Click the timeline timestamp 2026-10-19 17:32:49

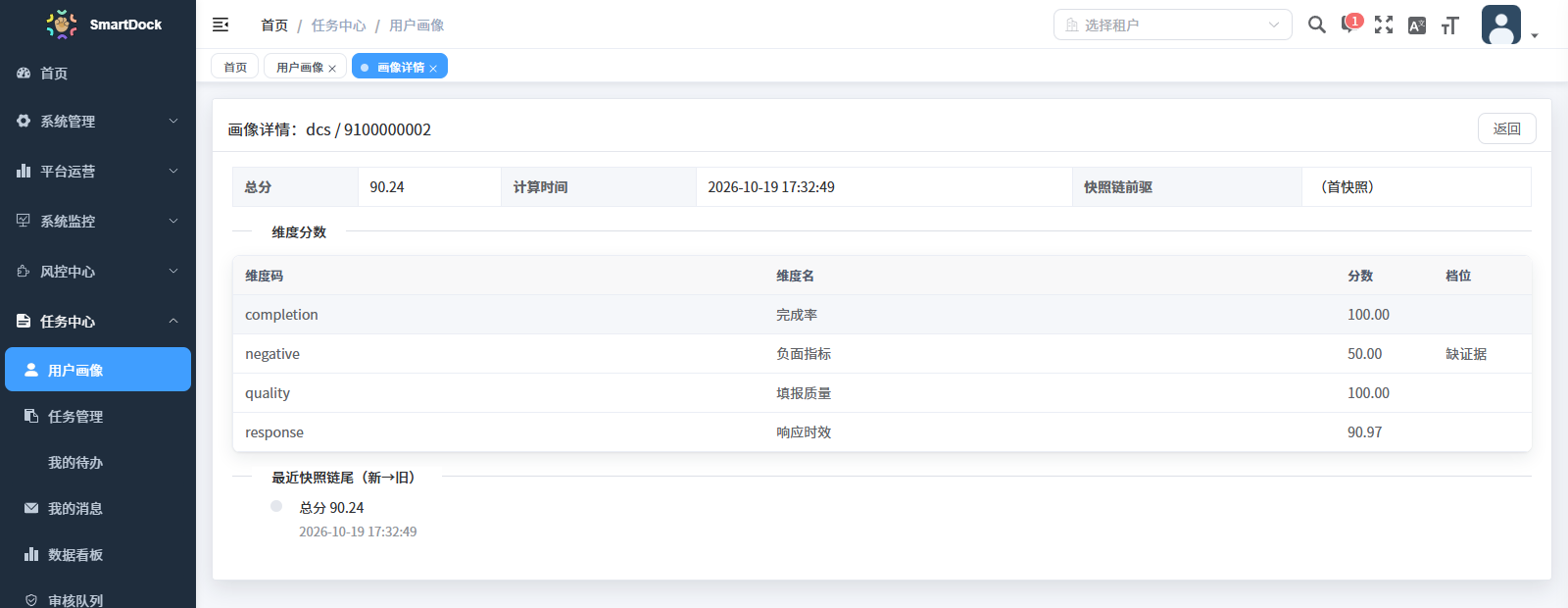(x=358, y=532)
